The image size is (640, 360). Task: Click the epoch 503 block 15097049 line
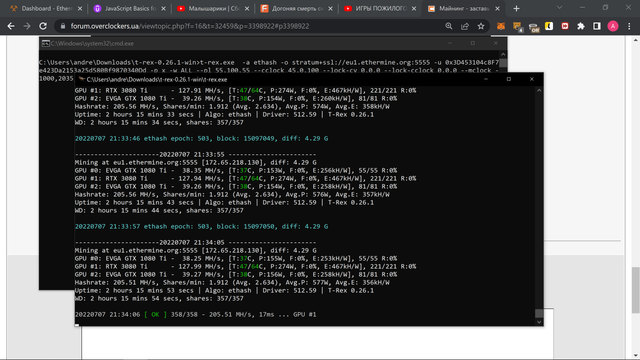[201, 138]
